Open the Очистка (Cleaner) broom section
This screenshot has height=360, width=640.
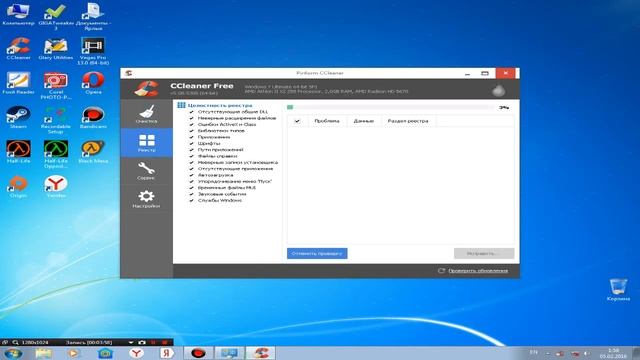(x=146, y=114)
